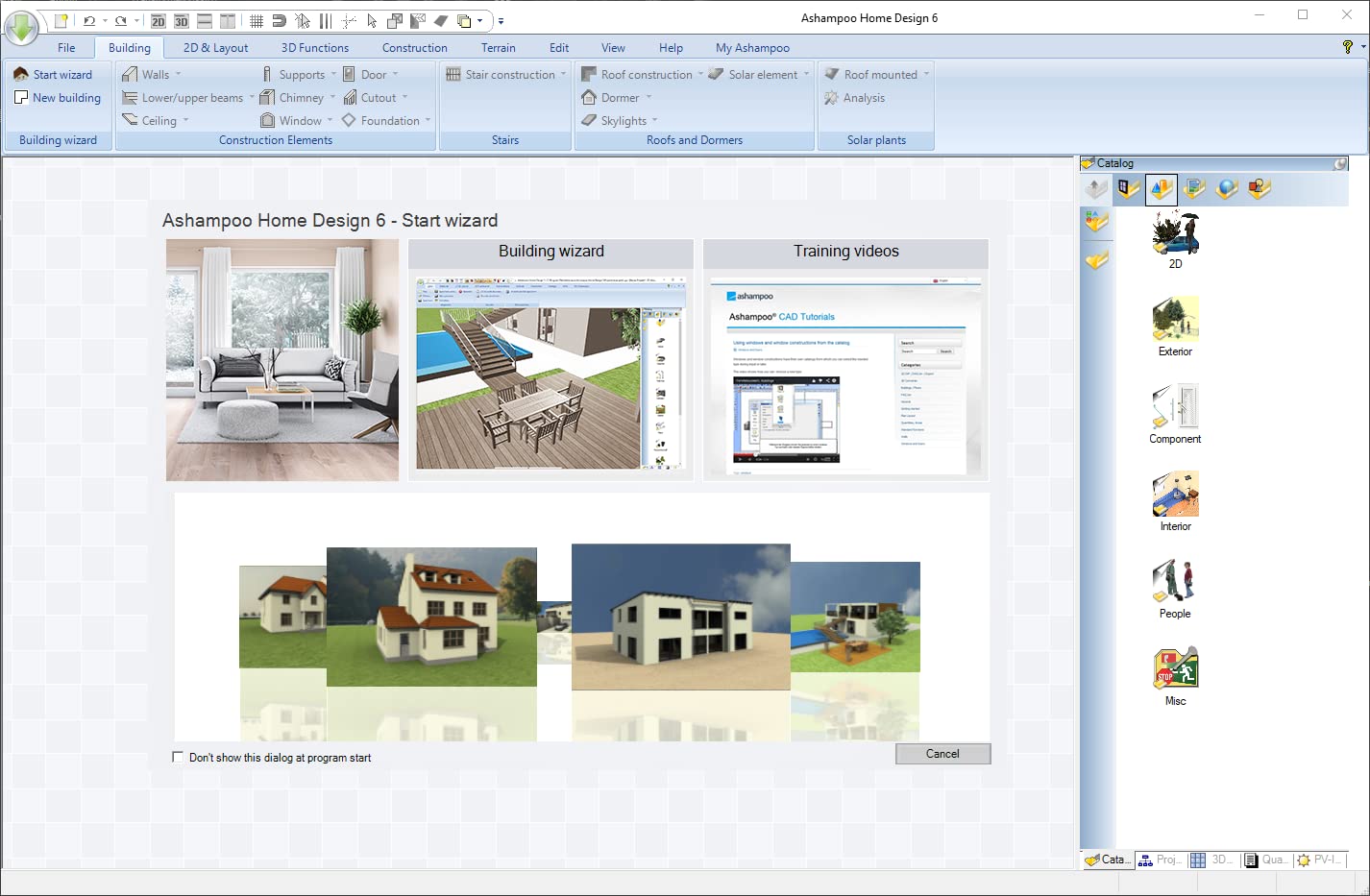Open the Interior catalog category
Screen dimensions: 1370x896
(x=1175, y=501)
